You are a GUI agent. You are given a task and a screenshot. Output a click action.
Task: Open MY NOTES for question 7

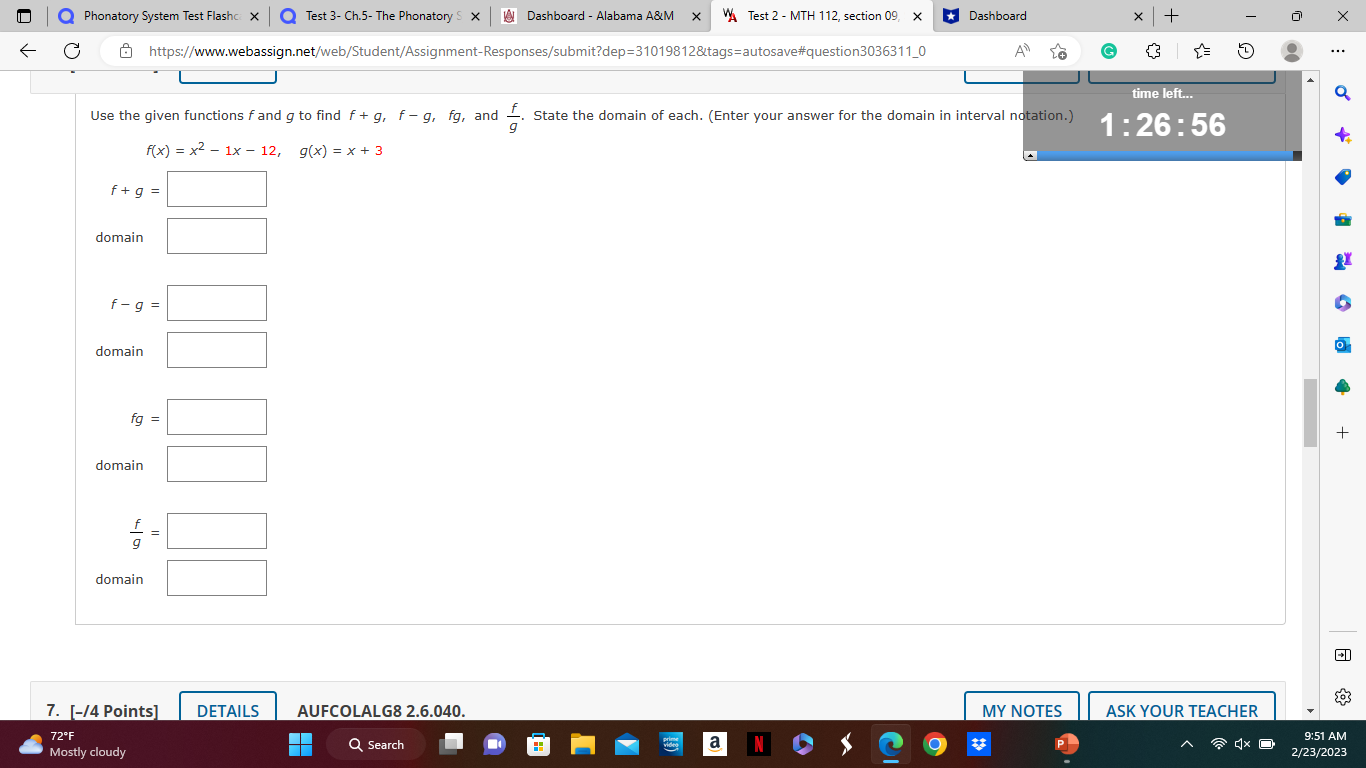[1022, 710]
